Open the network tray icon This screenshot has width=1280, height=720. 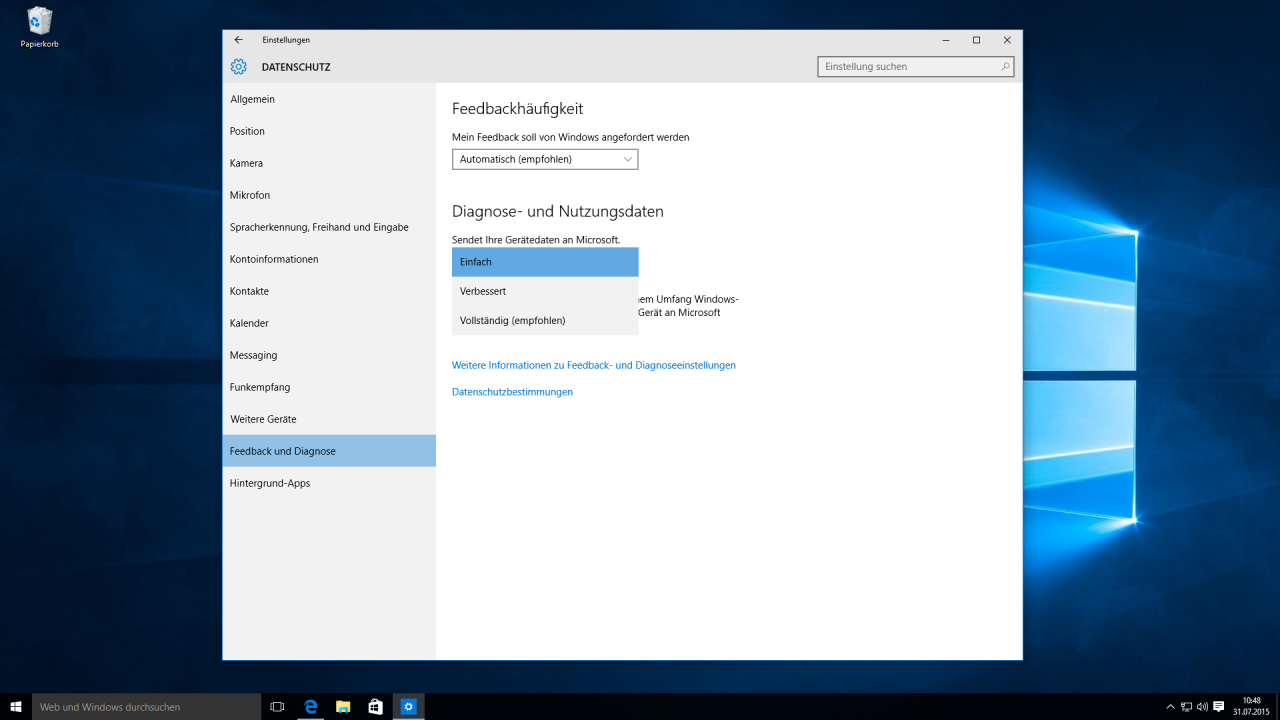coord(1187,707)
